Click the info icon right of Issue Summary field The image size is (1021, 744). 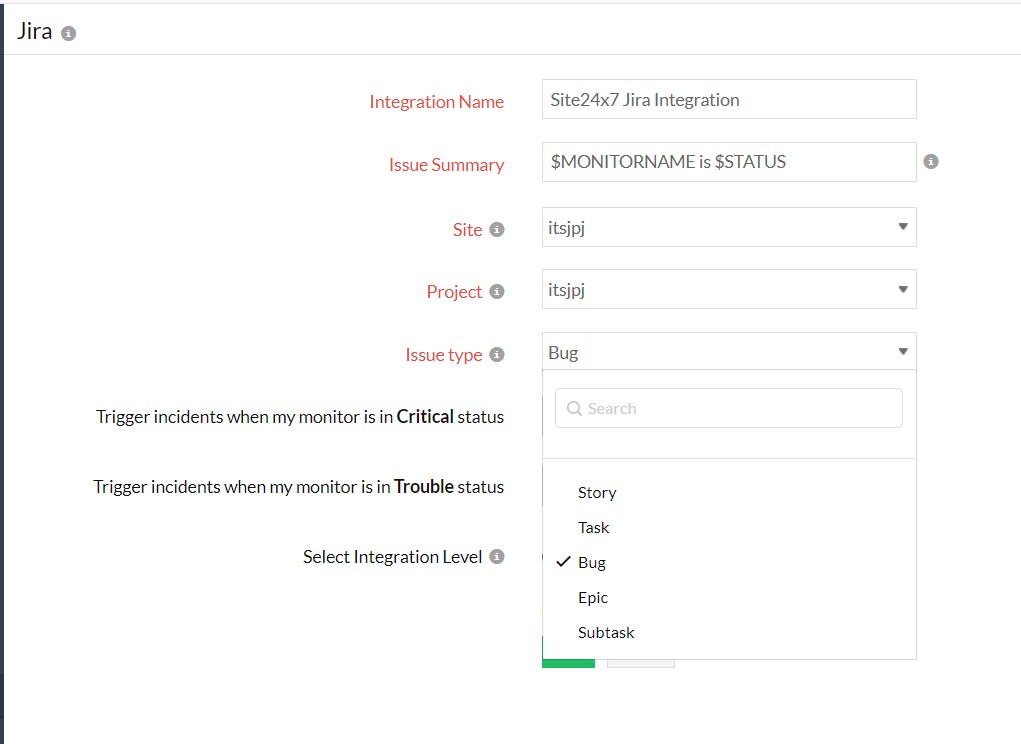[x=931, y=161]
